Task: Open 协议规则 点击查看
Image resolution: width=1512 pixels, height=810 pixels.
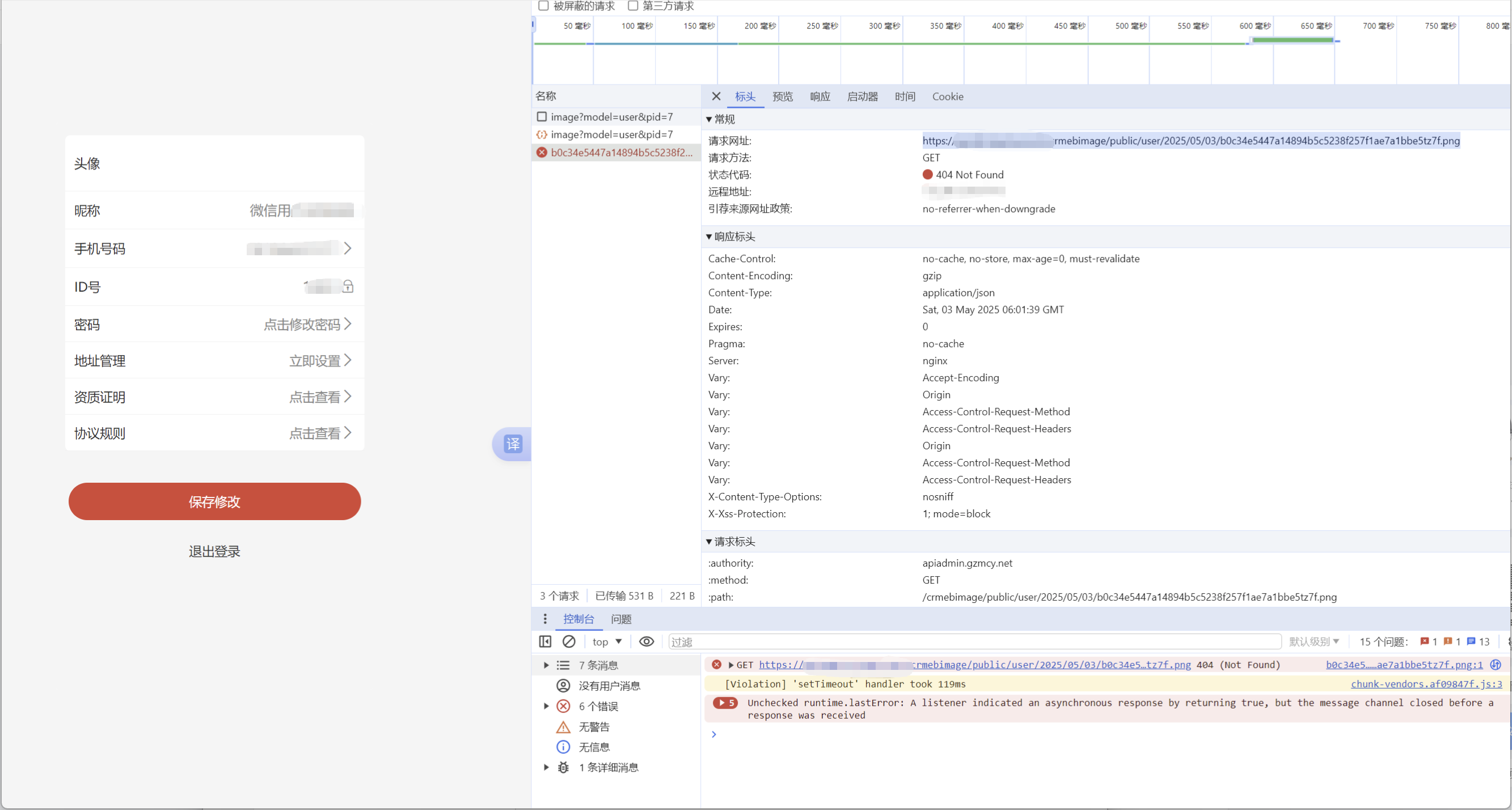Action: pos(214,433)
